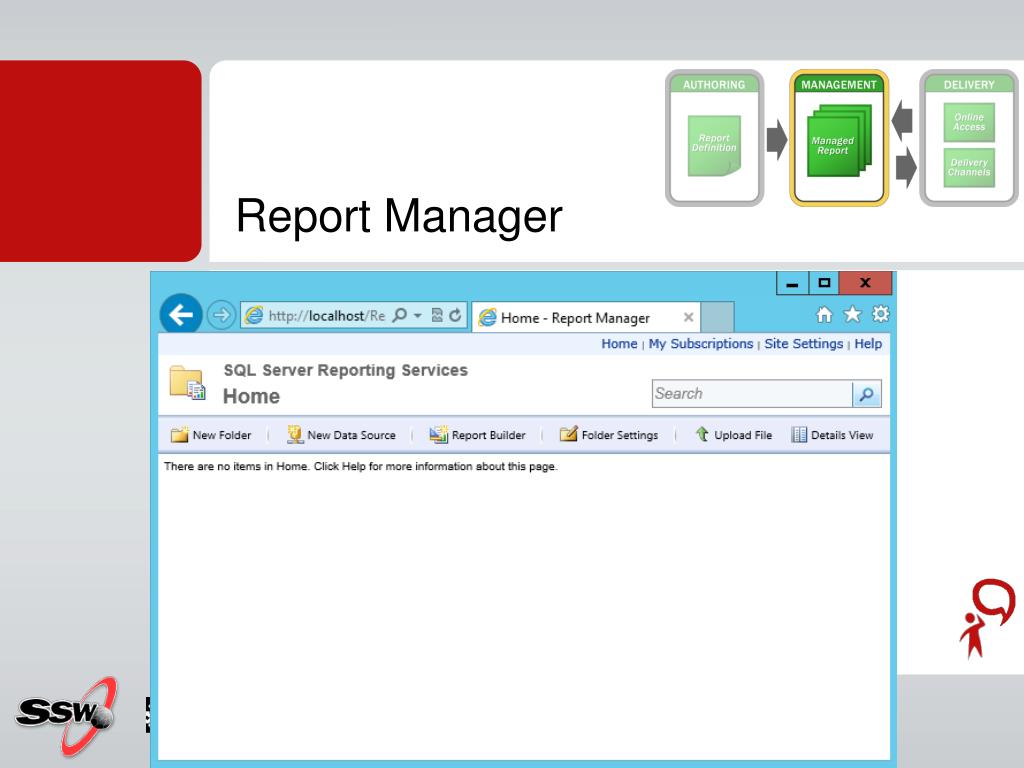Maximize the Internet Explorer window

[x=824, y=283]
